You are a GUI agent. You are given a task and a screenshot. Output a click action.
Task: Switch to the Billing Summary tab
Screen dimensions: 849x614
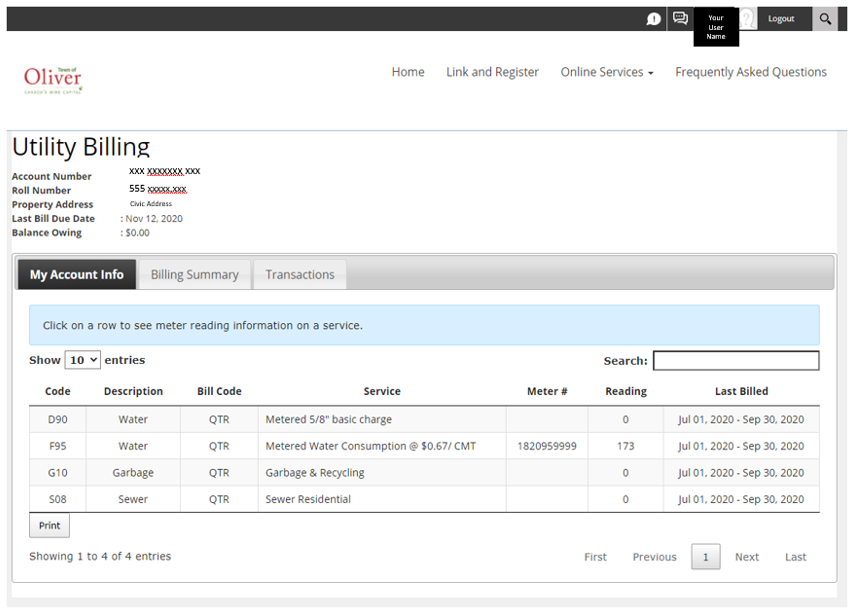(195, 275)
